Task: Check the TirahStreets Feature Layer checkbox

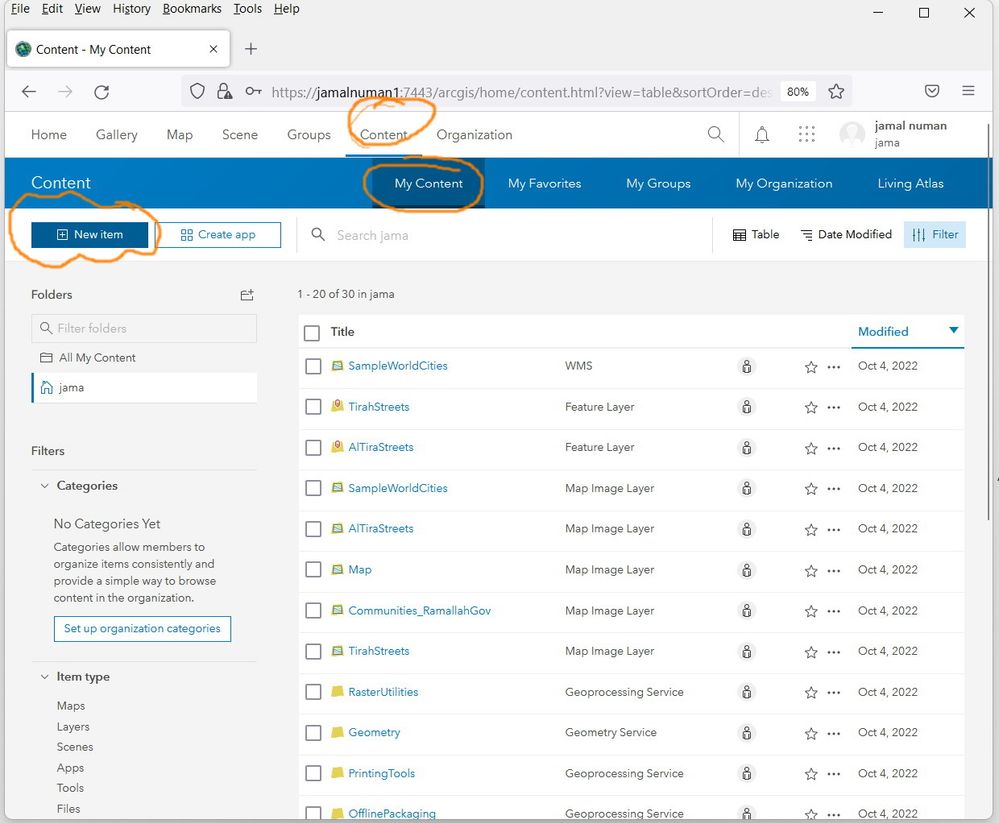Action: pyautogui.click(x=313, y=407)
